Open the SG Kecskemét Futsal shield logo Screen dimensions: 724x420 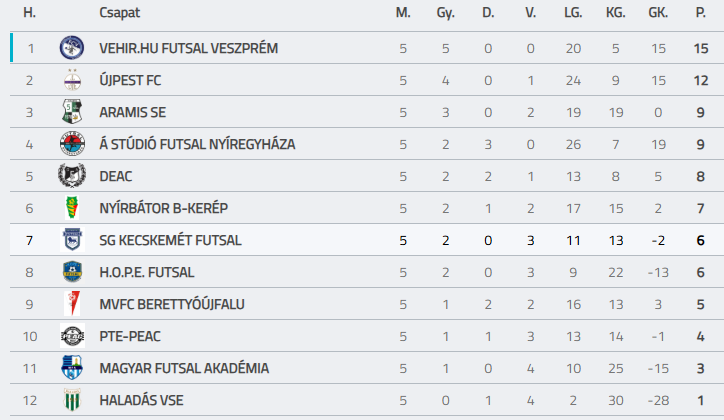[x=72, y=240]
